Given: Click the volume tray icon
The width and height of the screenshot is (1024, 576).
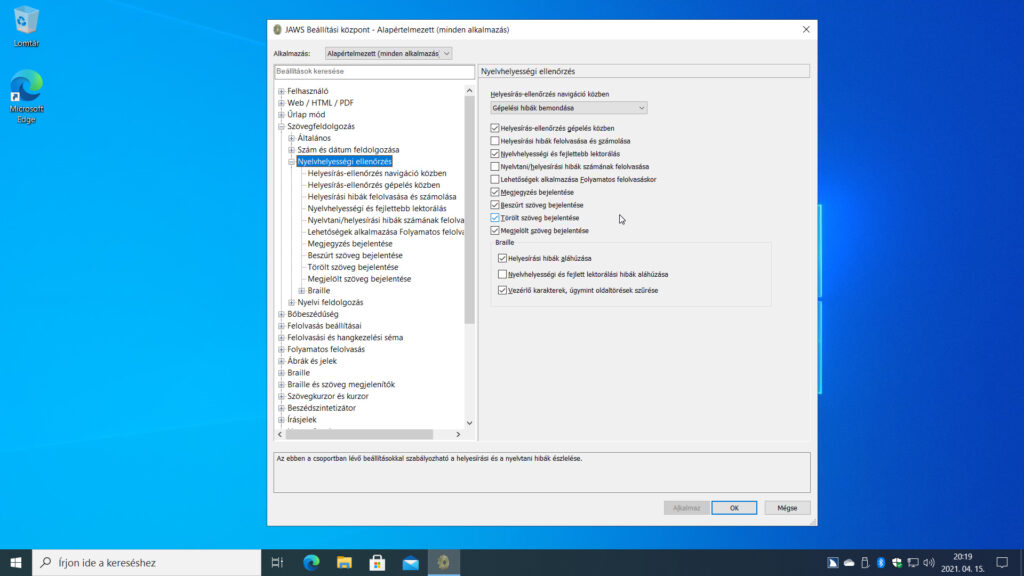Looking at the screenshot, I should 929,562.
